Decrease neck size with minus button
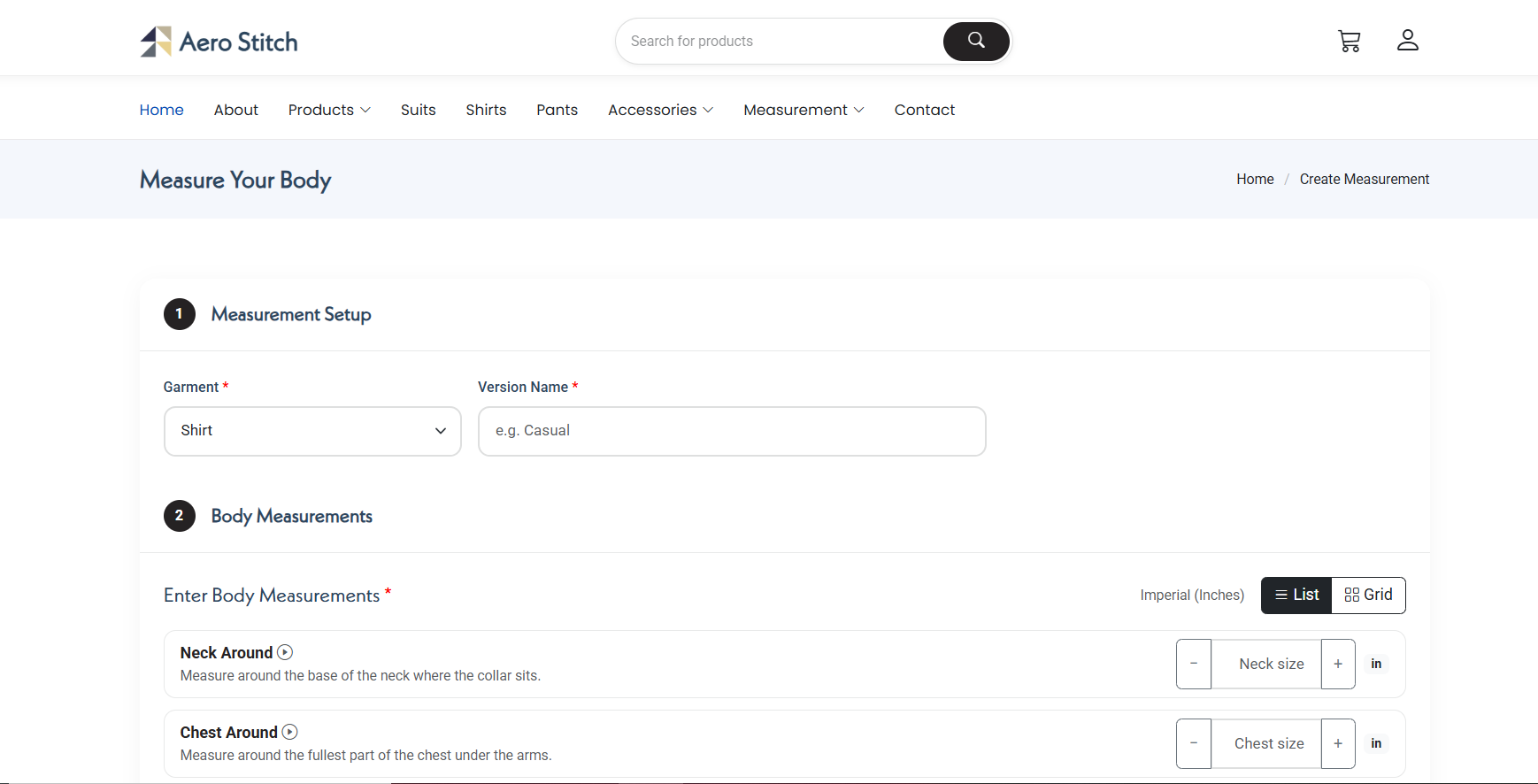 (1194, 664)
